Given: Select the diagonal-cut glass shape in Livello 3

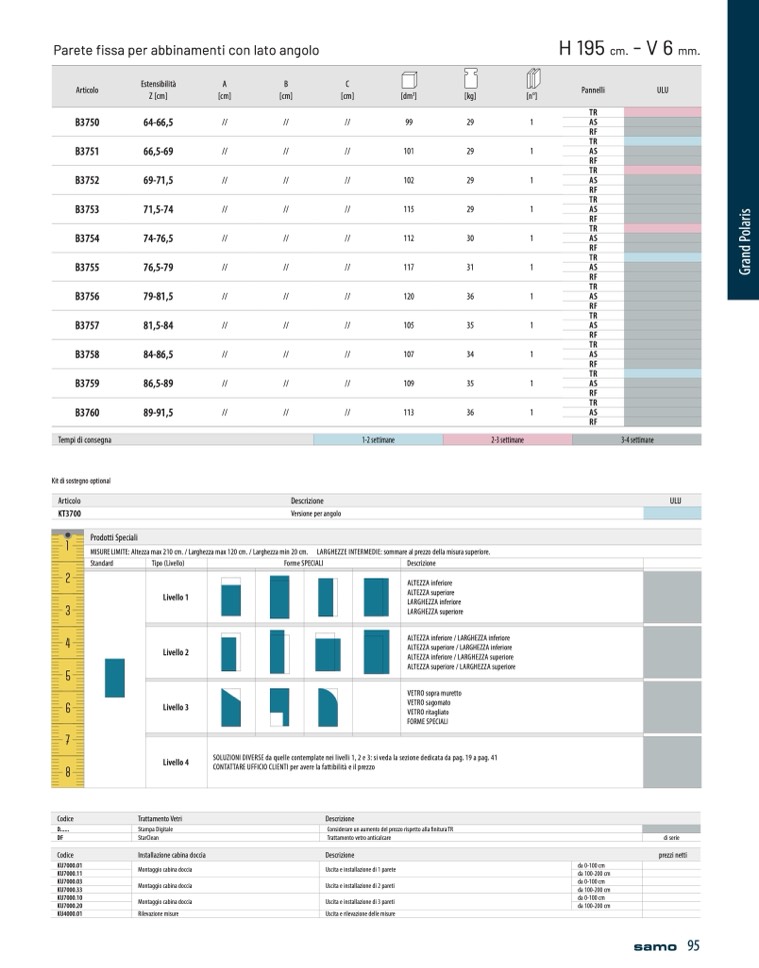Looking at the screenshot, I should tap(231, 707).
